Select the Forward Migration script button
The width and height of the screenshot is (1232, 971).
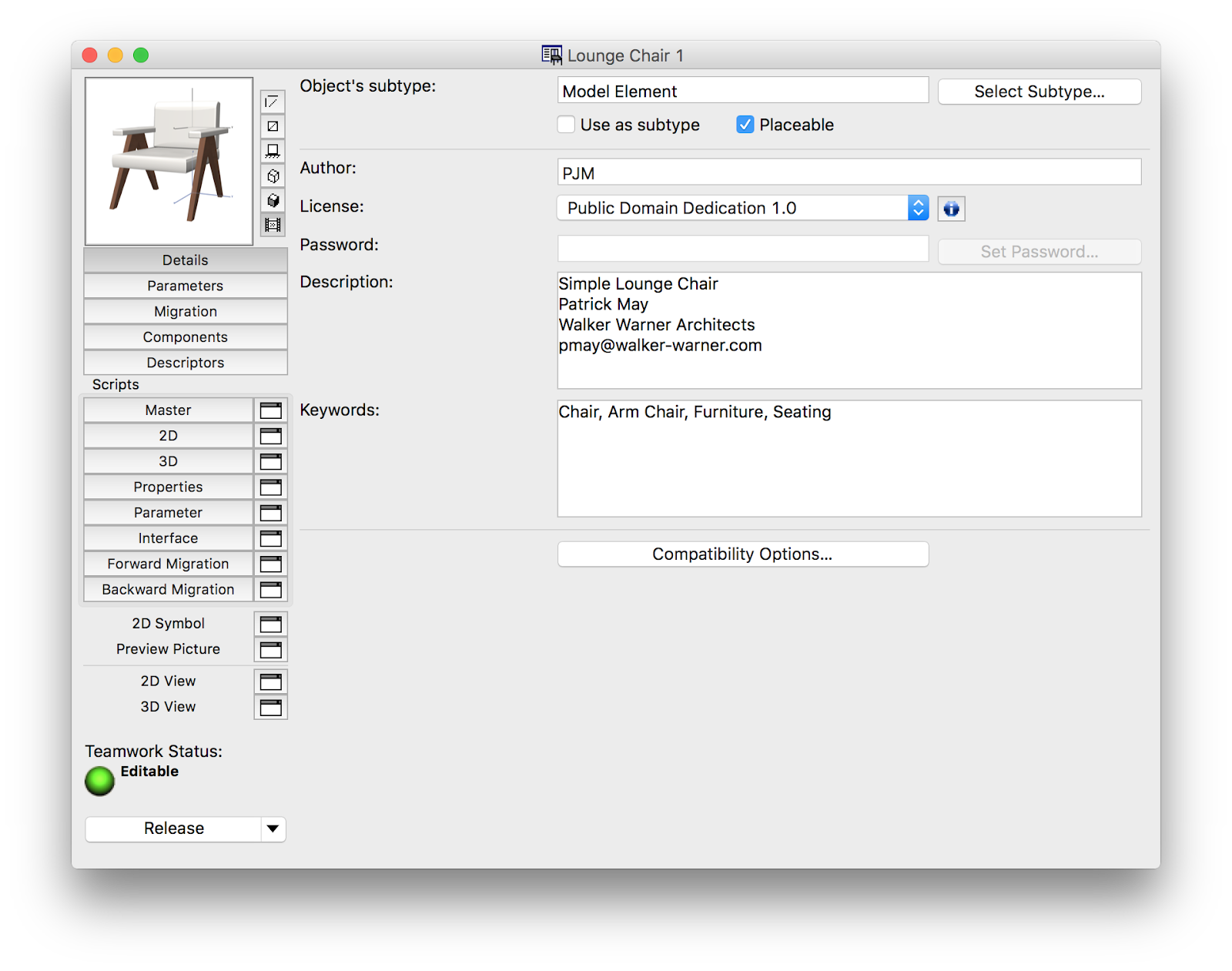[169, 564]
